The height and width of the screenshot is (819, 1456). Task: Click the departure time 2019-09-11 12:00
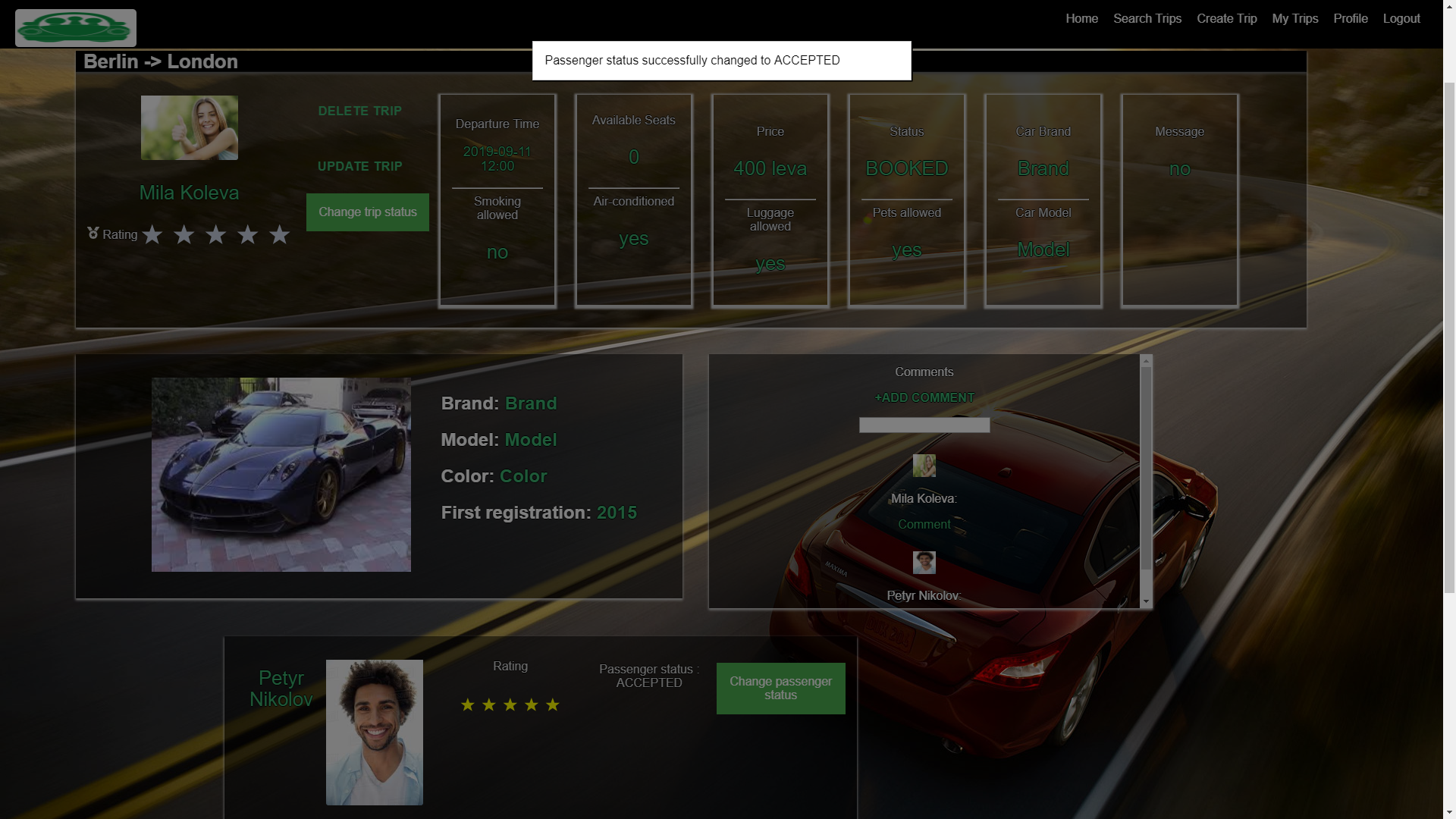tap(497, 158)
